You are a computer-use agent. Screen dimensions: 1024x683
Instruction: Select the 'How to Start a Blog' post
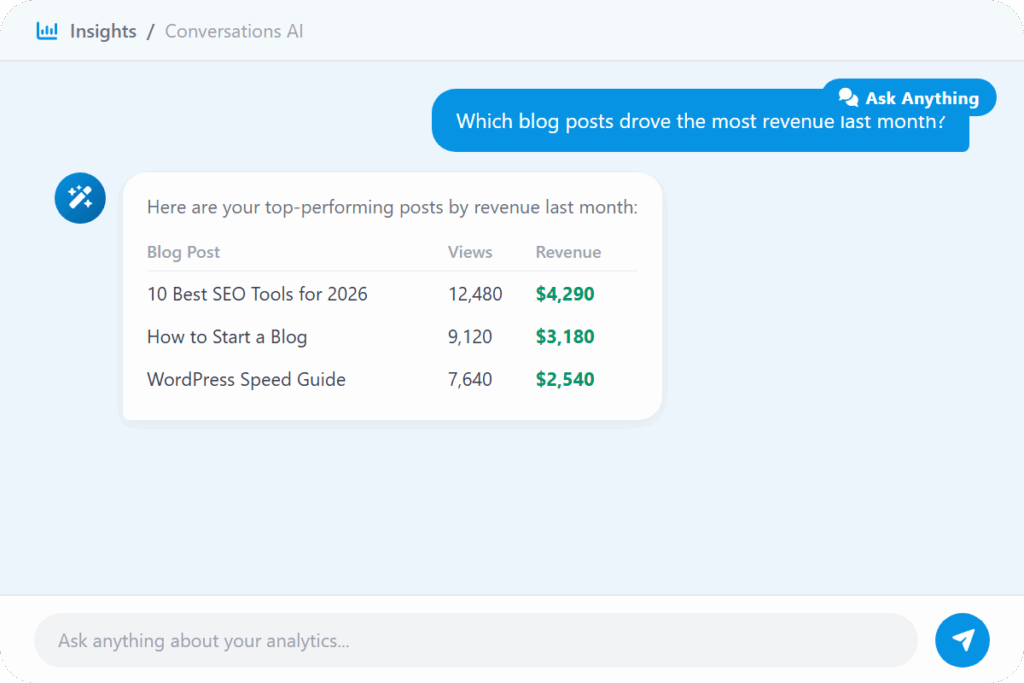[x=227, y=337]
